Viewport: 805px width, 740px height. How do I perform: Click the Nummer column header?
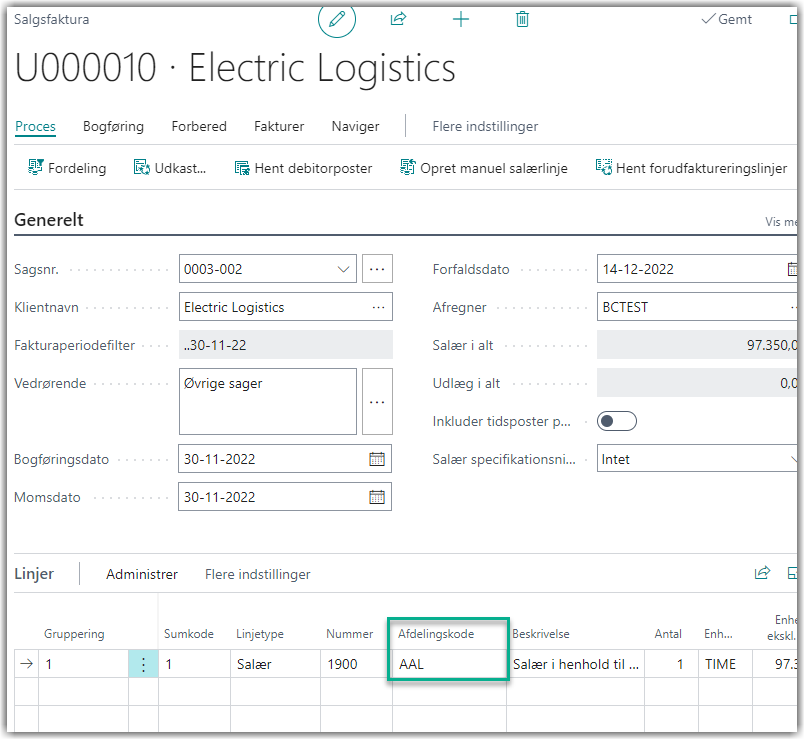click(349, 634)
